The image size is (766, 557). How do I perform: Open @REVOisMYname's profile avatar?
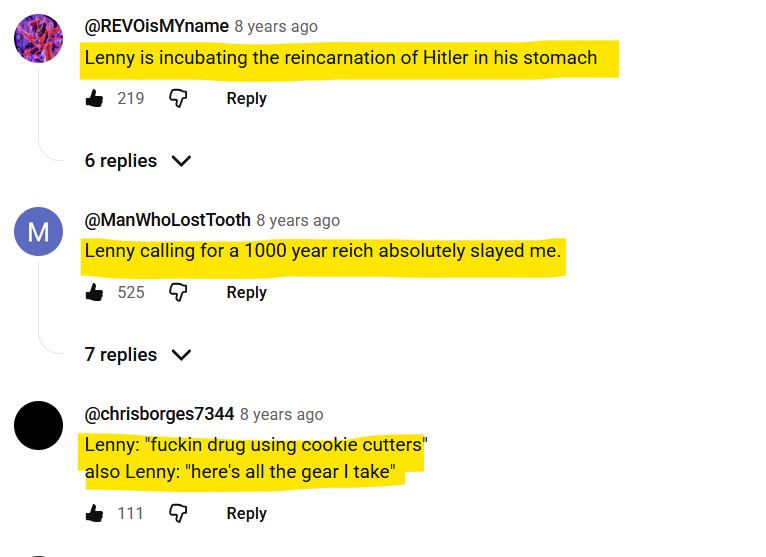point(38,39)
